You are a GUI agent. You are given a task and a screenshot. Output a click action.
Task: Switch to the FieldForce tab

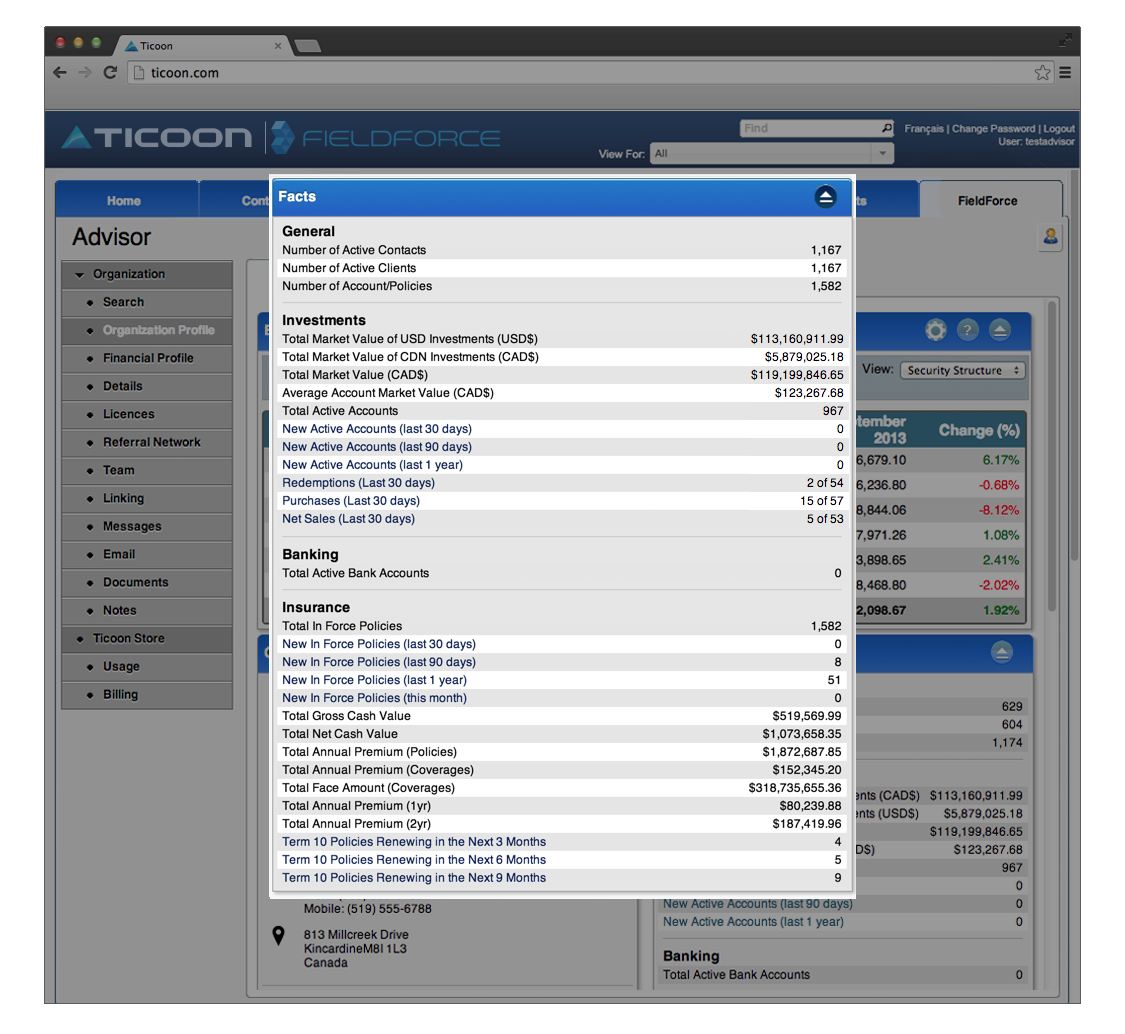click(988, 201)
